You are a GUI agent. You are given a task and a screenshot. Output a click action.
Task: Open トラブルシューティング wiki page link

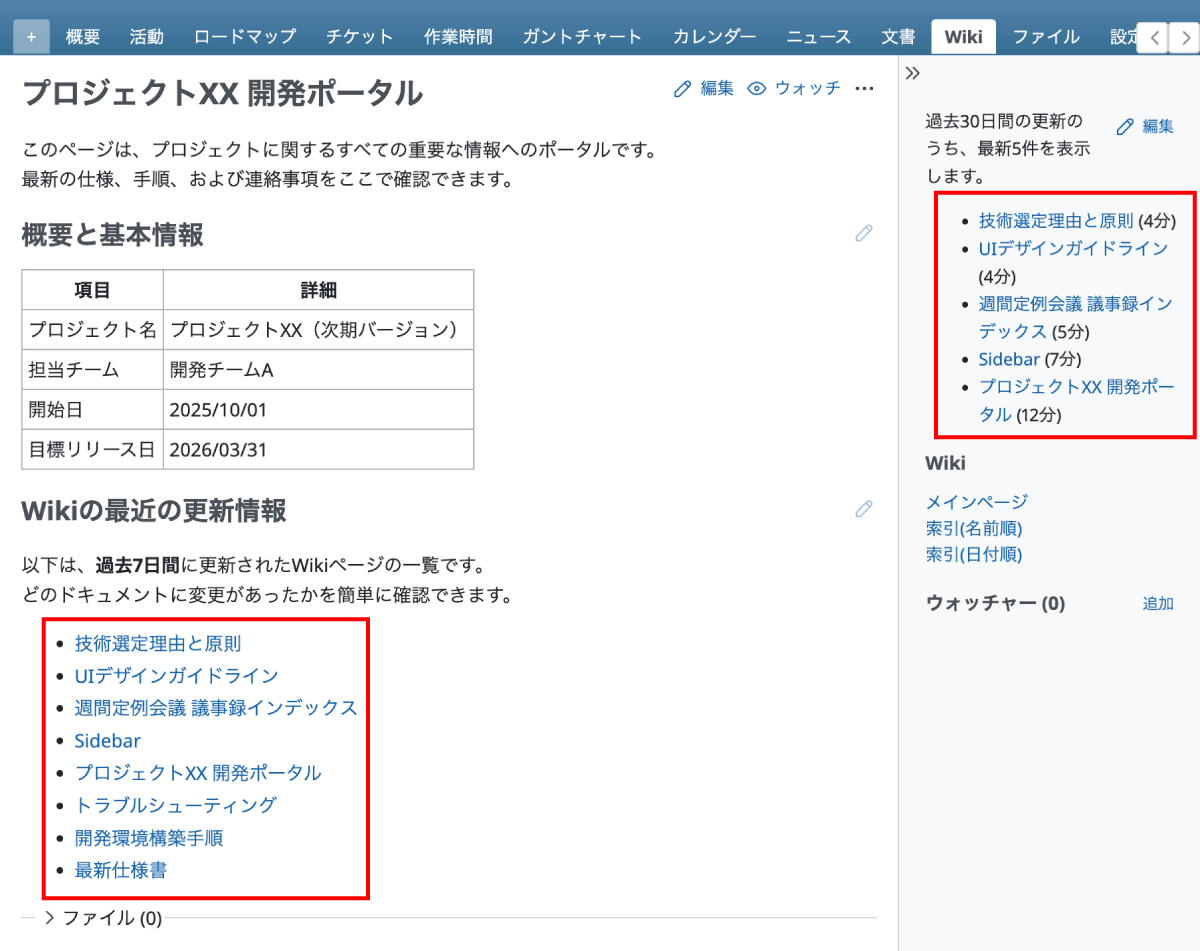tap(175, 805)
